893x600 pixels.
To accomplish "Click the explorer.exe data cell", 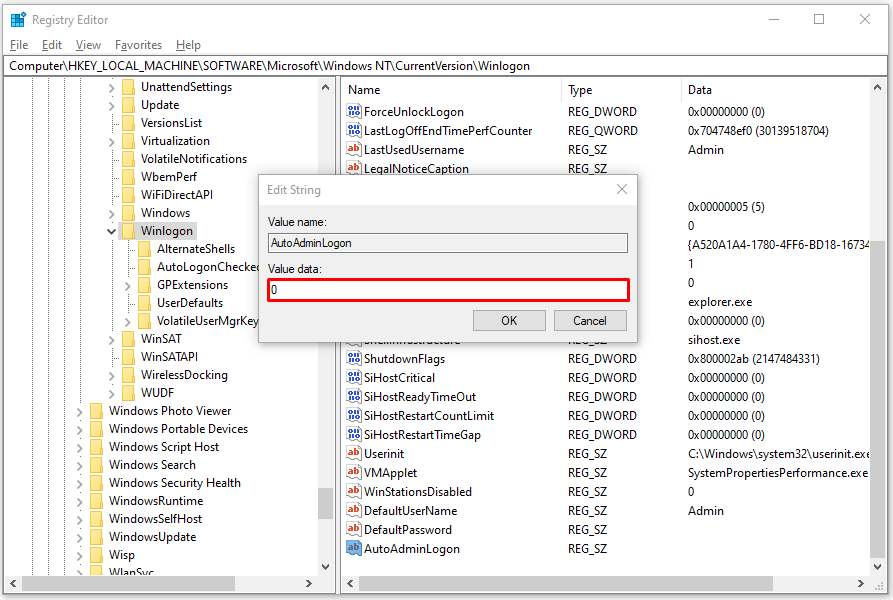I will (x=720, y=302).
